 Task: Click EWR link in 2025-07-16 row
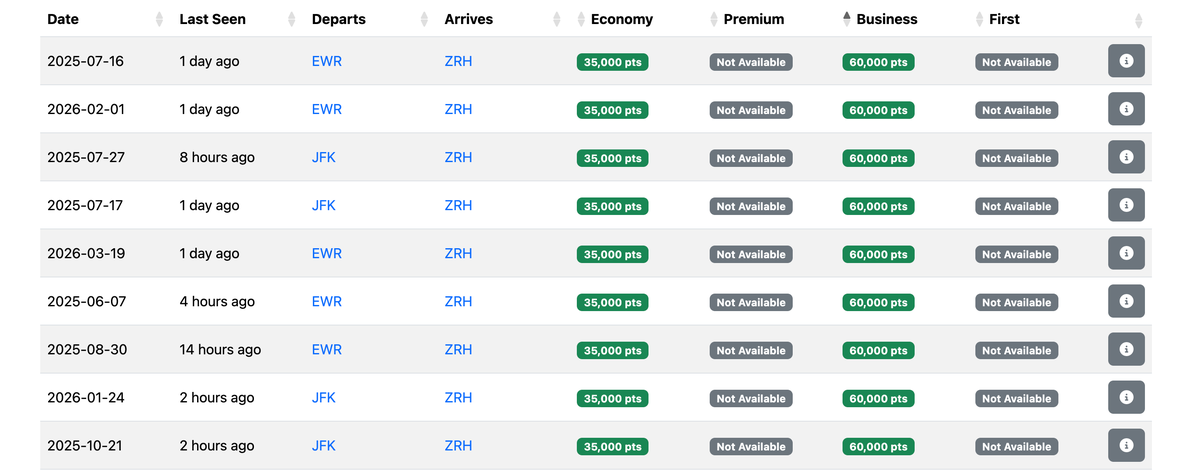[x=327, y=61]
